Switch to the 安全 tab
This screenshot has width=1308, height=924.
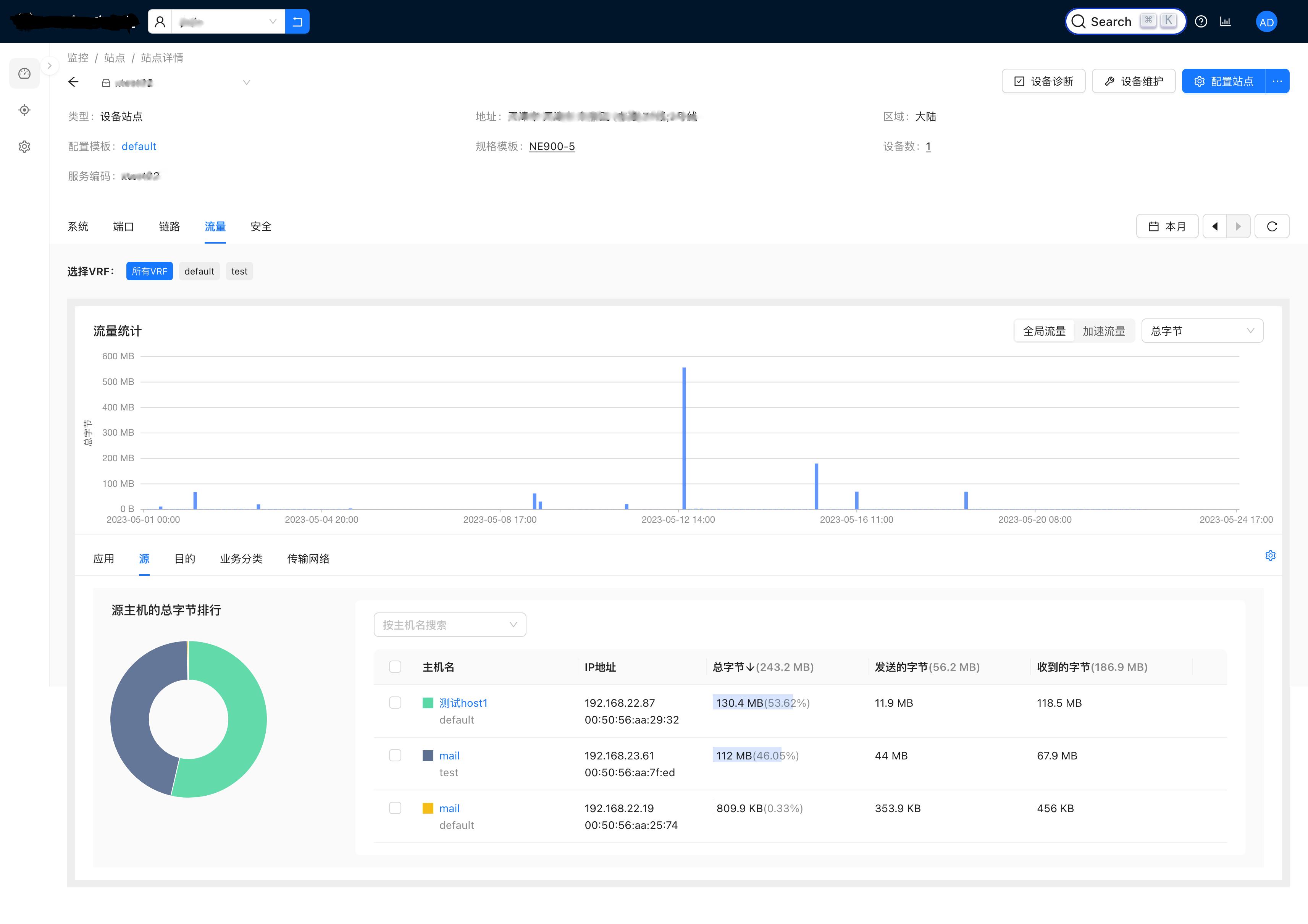point(260,227)
